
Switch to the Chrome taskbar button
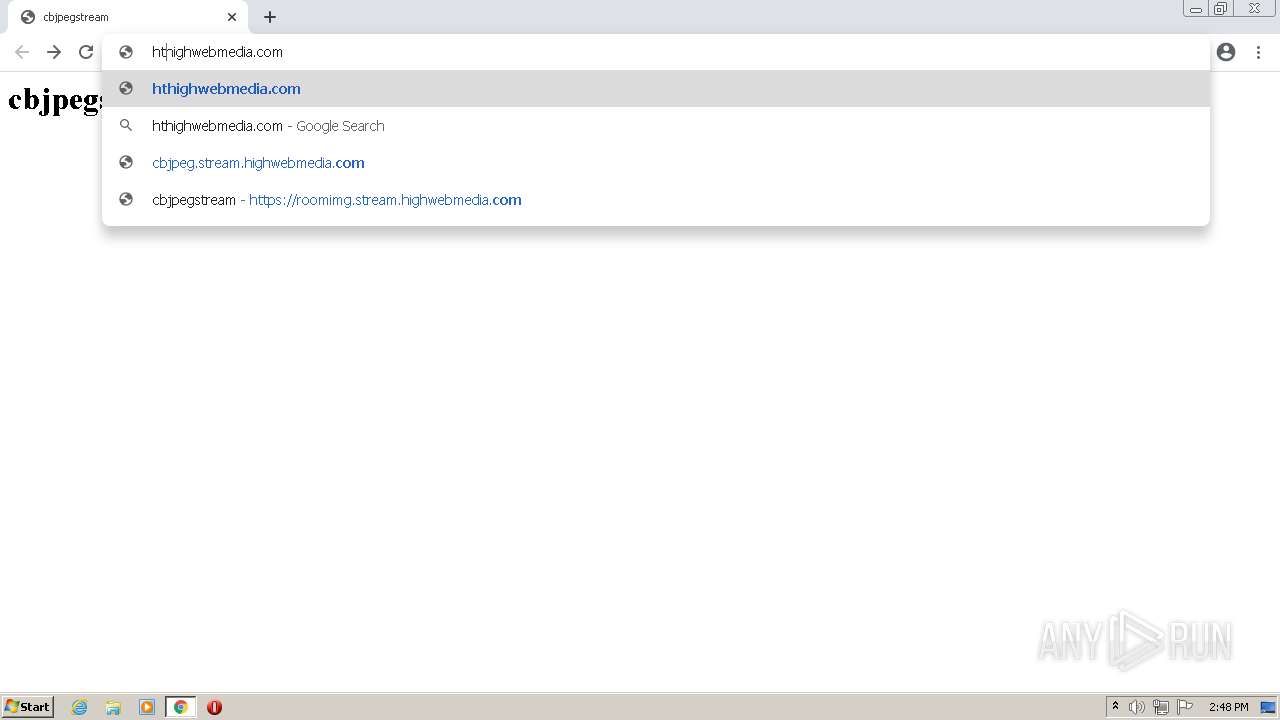pyautogui.click(x=180, y=707)
